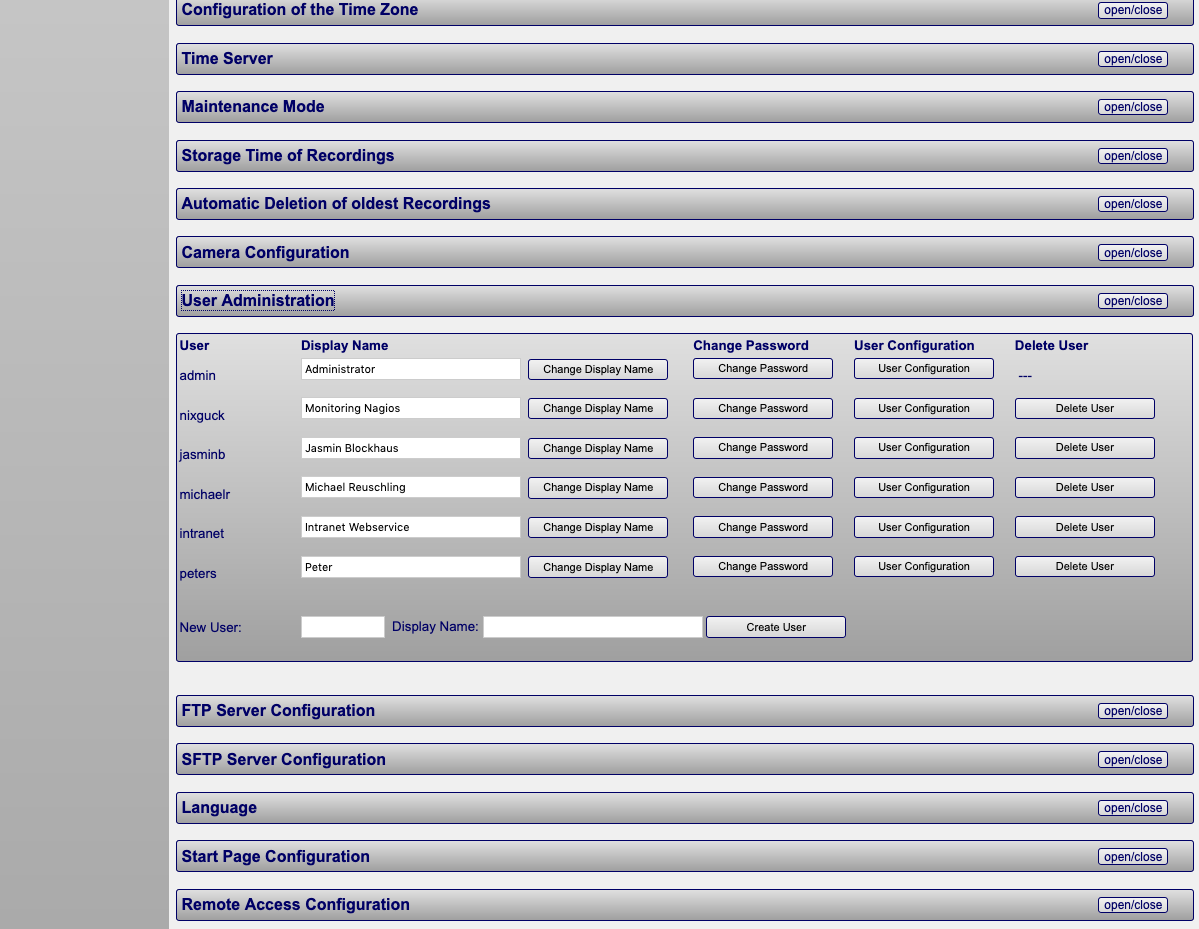Open/close Start Page Configuration section
Viewport: 1199px width, 929px height.
[x=1132, y=857]
